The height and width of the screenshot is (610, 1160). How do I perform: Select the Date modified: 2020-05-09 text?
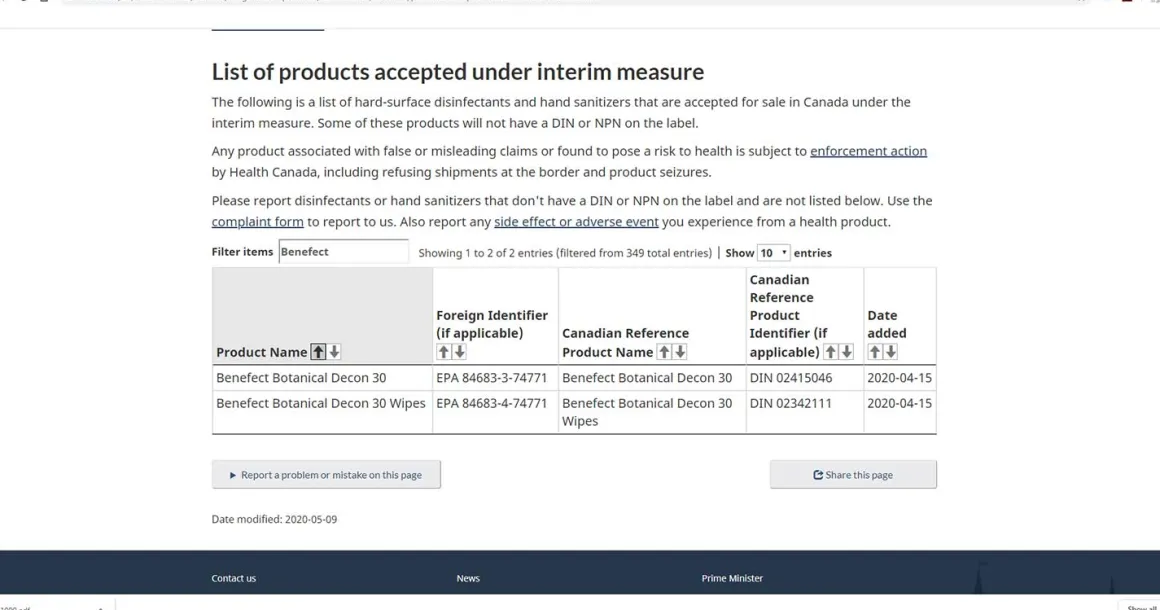click(274, 519)
